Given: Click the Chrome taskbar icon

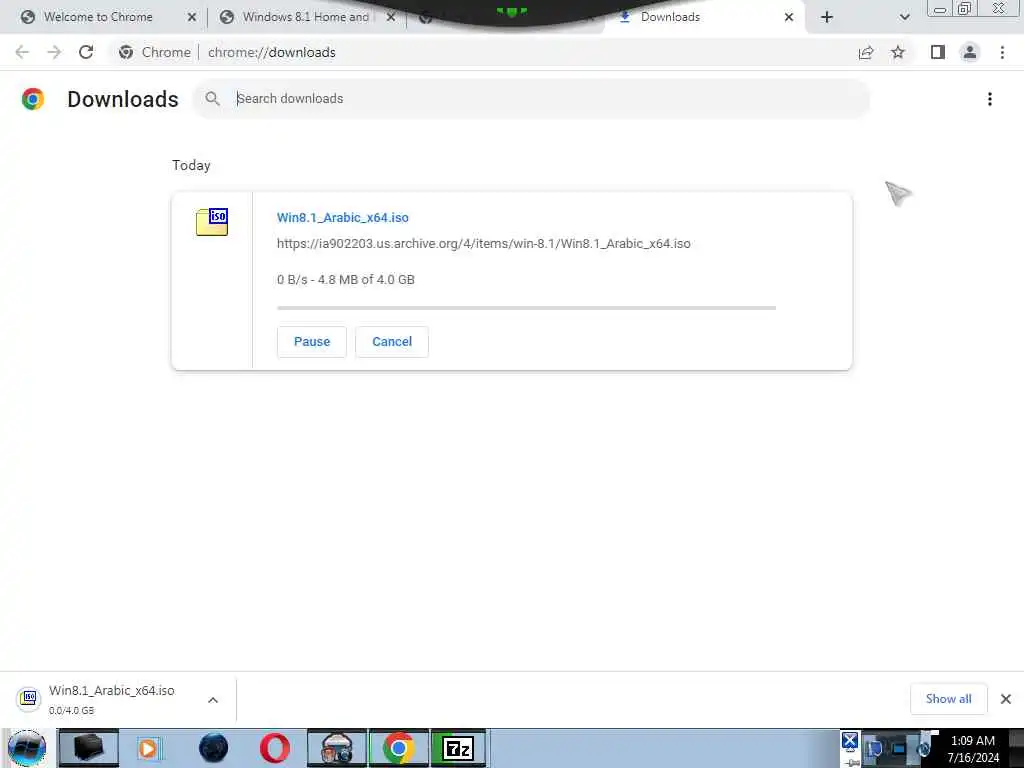Looking at the screenshot, I should click(398, 748).
